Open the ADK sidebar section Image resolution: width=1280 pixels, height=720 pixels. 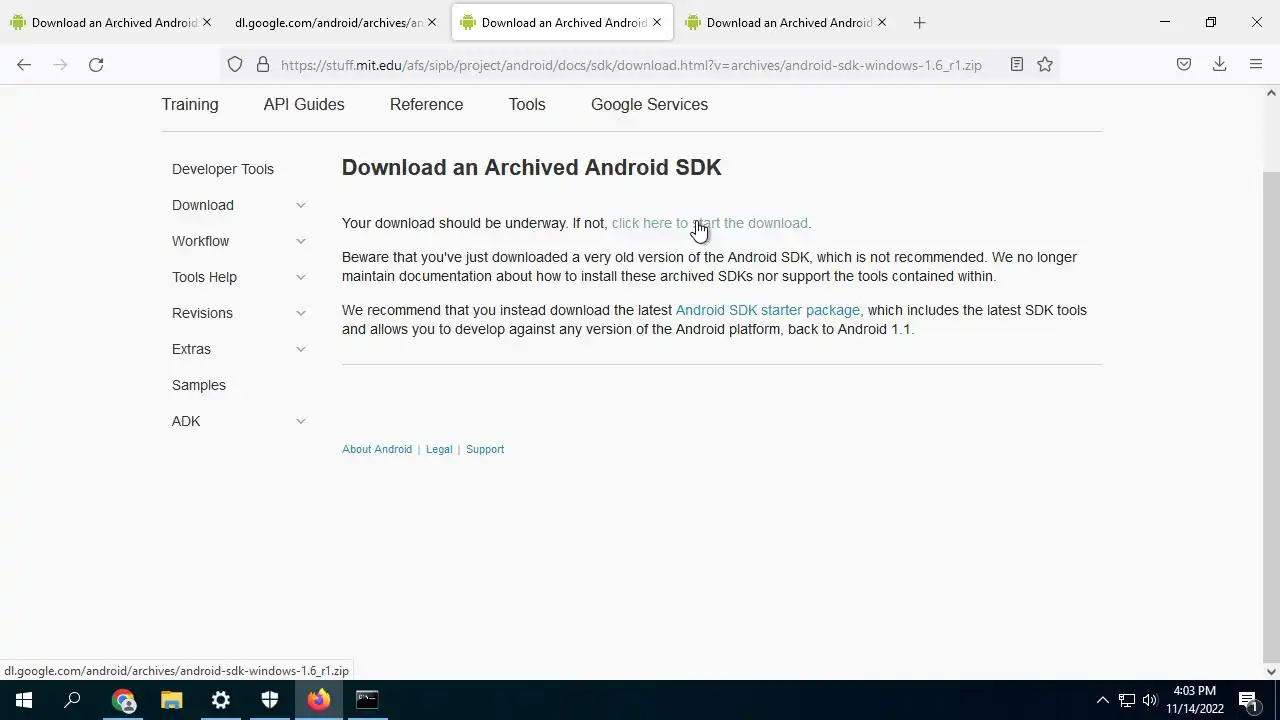coord(186,421)
